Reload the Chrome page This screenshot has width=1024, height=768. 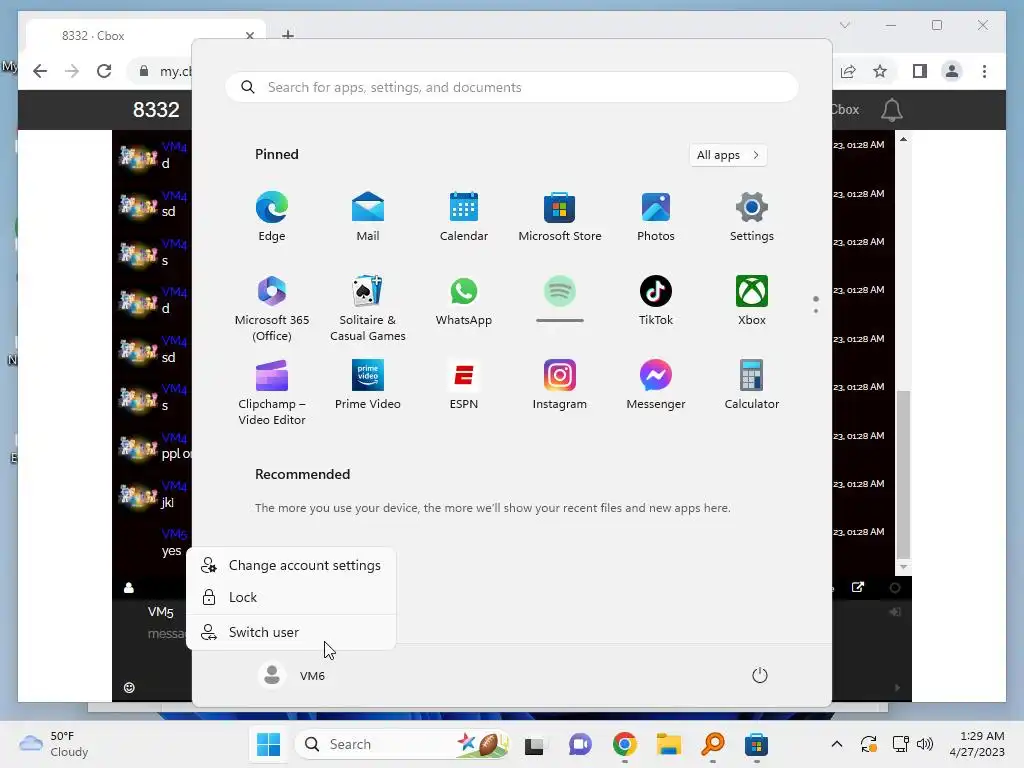(x=104, y=71)
